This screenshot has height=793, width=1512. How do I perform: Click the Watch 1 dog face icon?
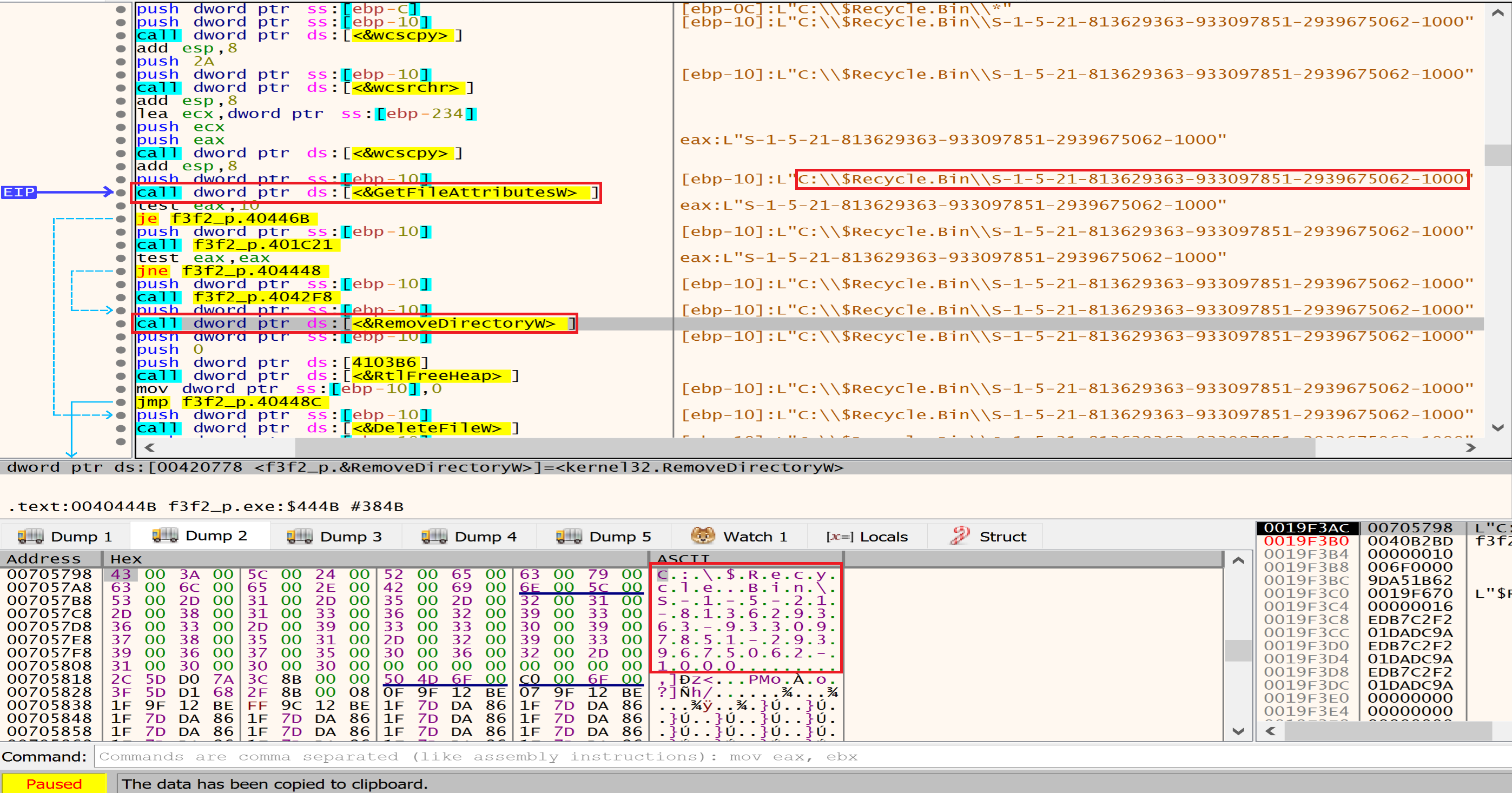[703, 536]
